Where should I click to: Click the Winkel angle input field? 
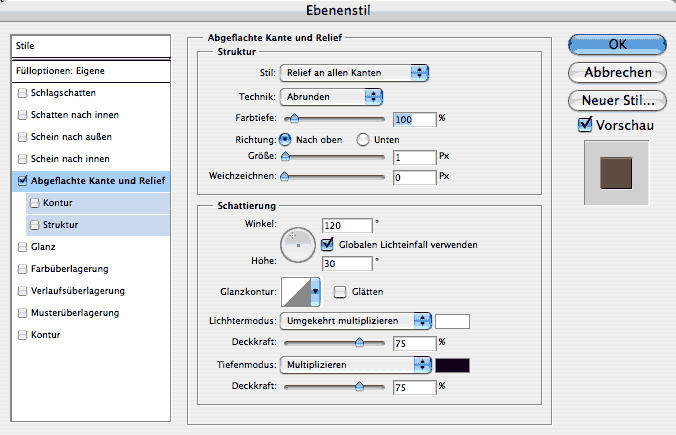(347, 224)
